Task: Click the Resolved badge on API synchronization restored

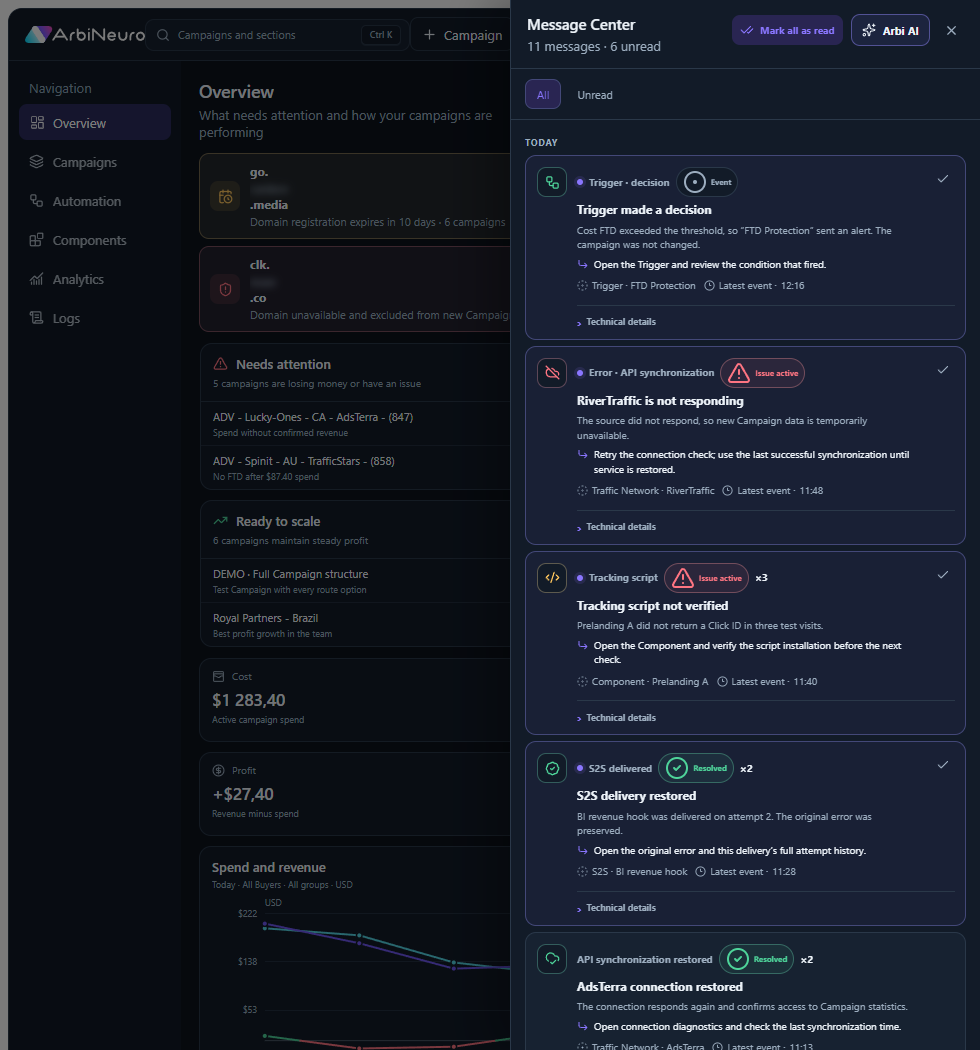Action: point(756,959)
